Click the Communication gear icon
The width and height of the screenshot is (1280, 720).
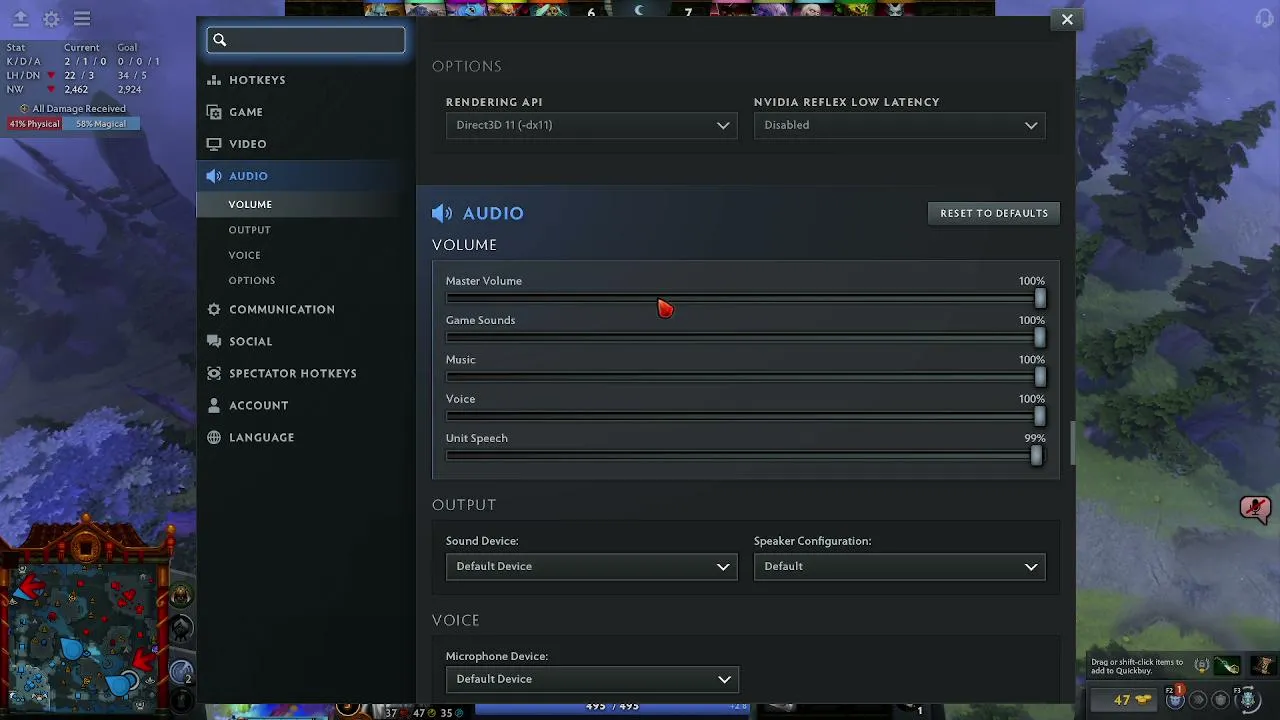click(214, 309)
